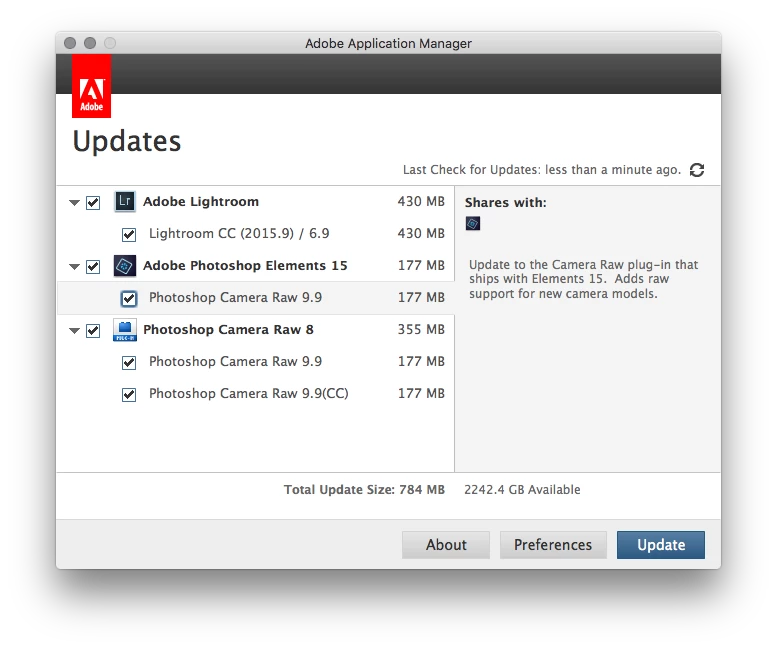
Task: Click the Lightroom Lr app icon
Action: 124,202
